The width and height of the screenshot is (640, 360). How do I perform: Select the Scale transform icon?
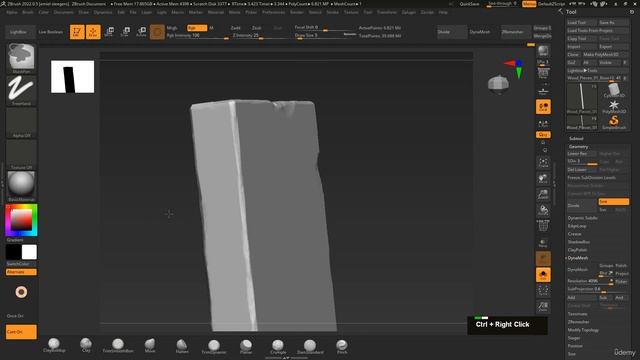coord(125,32)
